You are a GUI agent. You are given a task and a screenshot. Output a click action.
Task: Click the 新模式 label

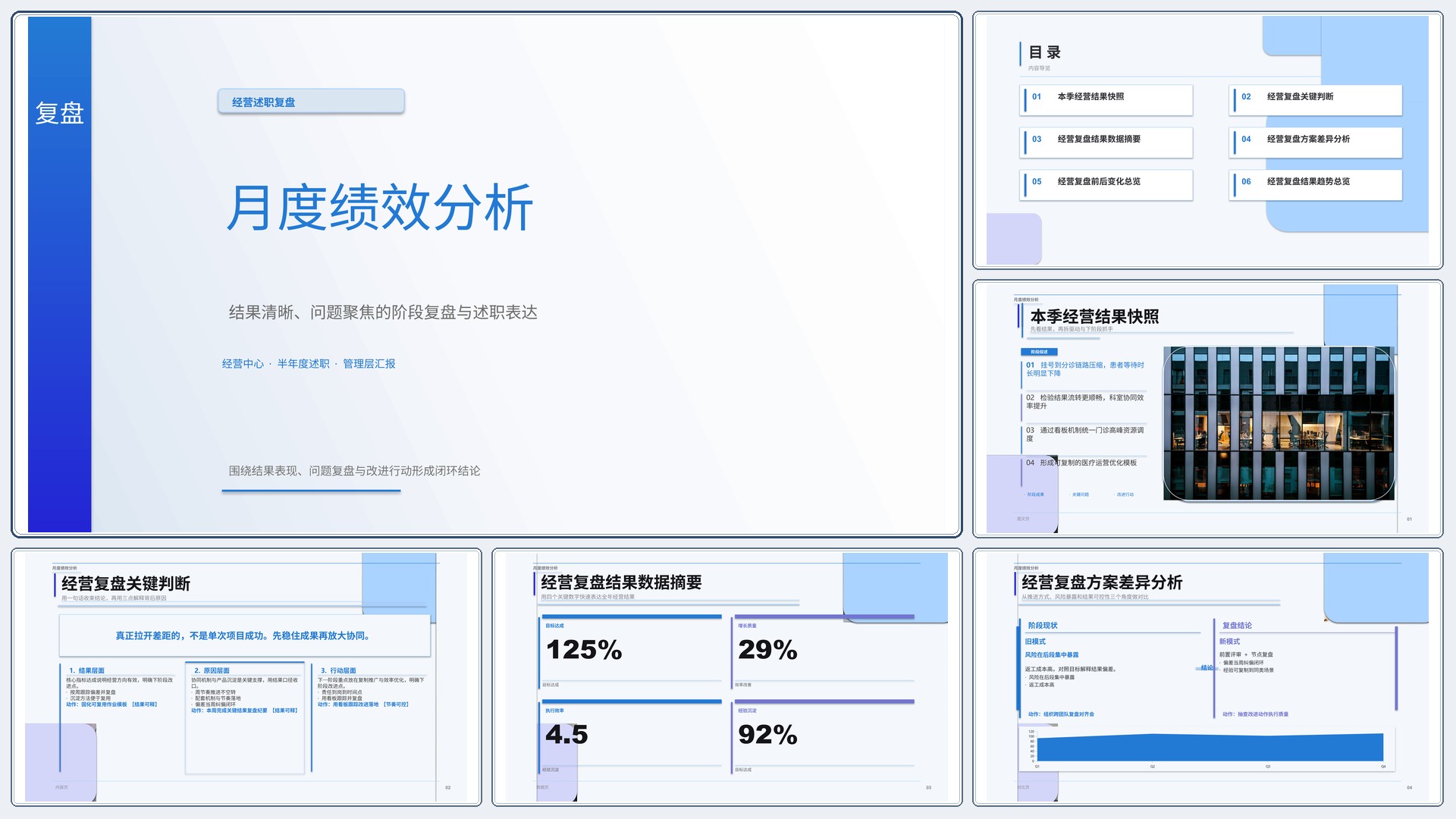point(1229,642)
